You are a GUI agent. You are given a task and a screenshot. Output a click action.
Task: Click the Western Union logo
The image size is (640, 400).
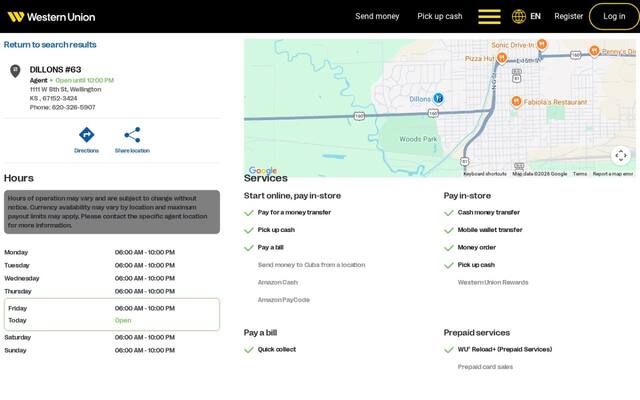[x=51, y=17]
